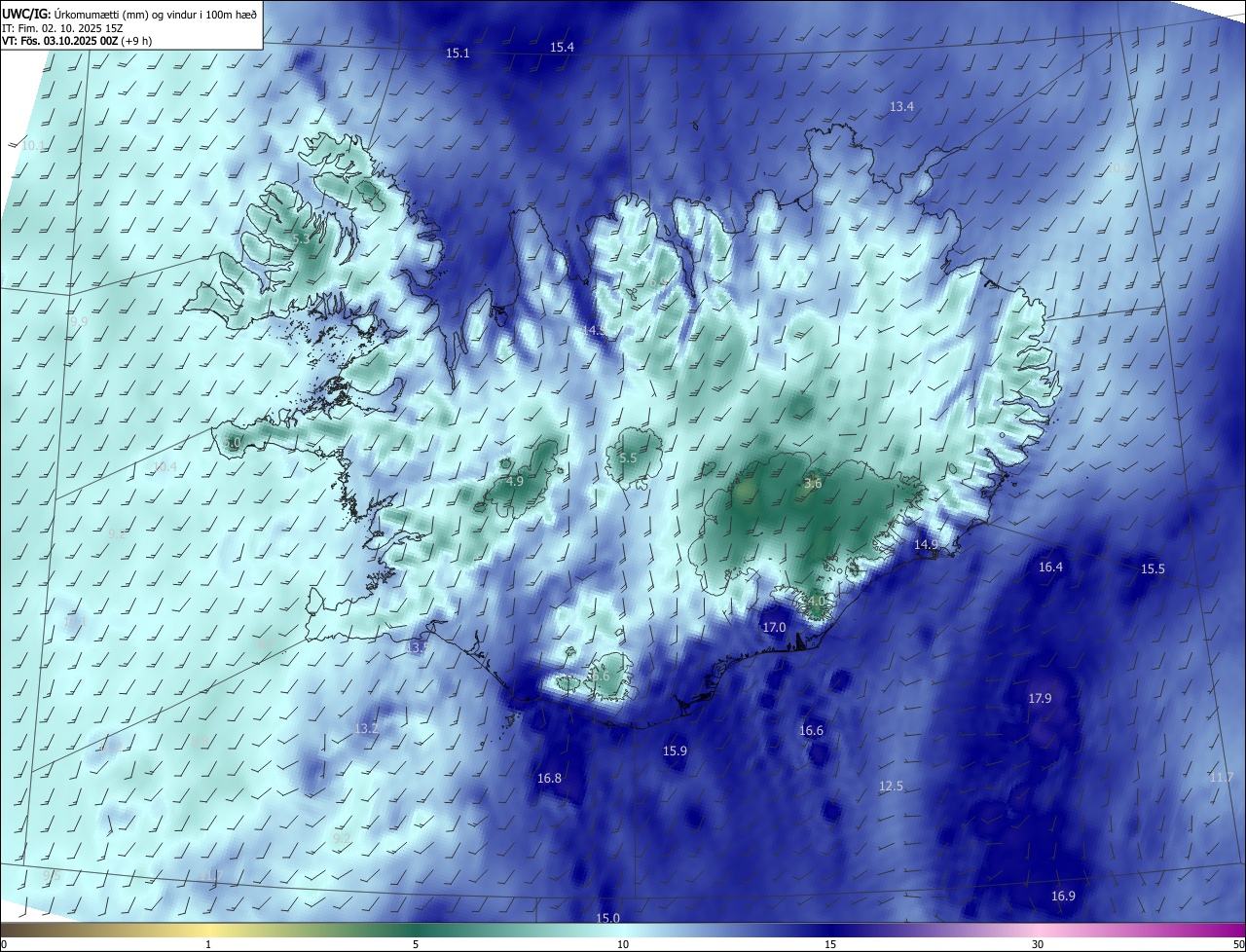Image resolution: width=1246 pixels, height=952 pixels.
Task: Click the 11.7 value on the right side
Action: pos(1221,778)
